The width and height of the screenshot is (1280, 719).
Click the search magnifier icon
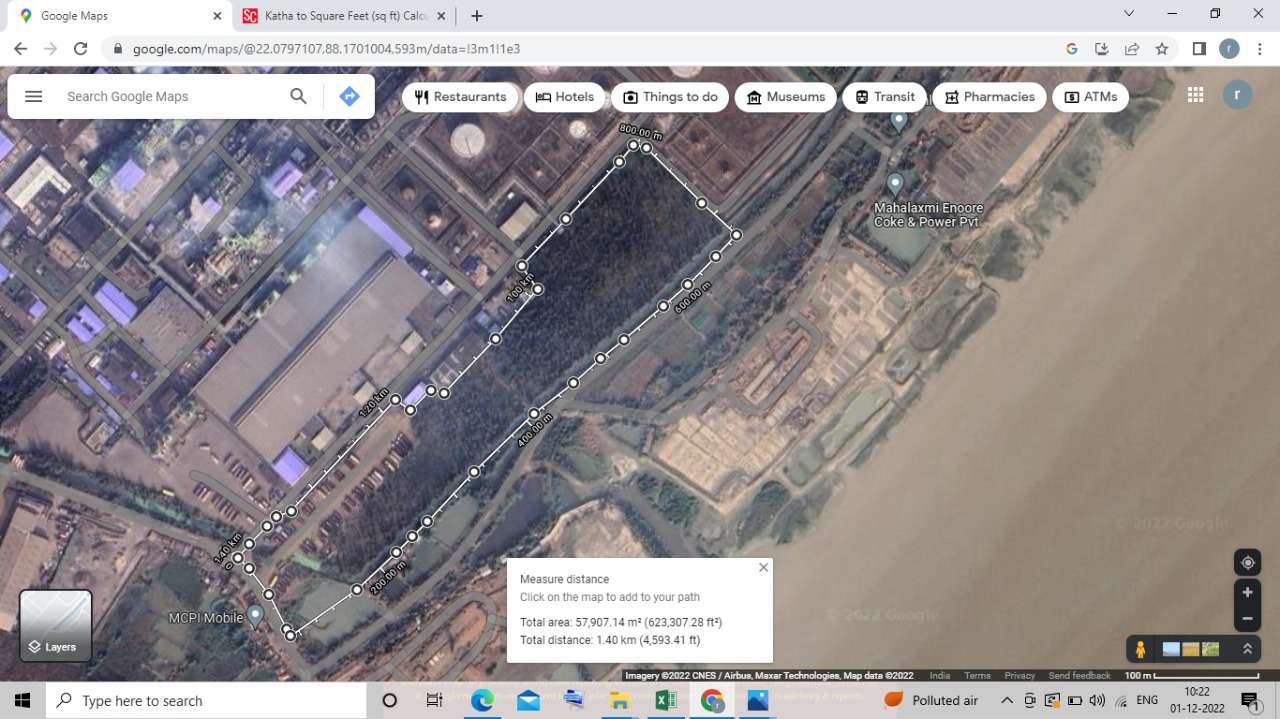298,96
